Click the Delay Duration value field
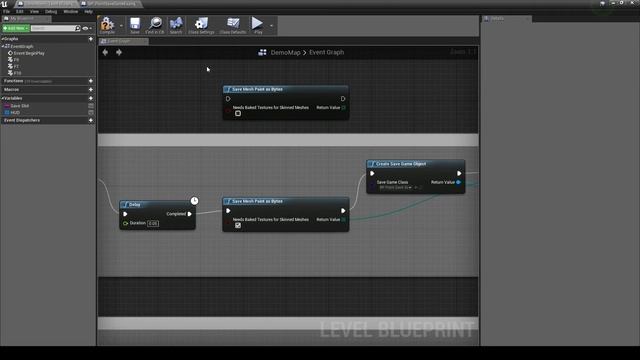This screenshot has height=360, width=640. (x=153, y=223)
